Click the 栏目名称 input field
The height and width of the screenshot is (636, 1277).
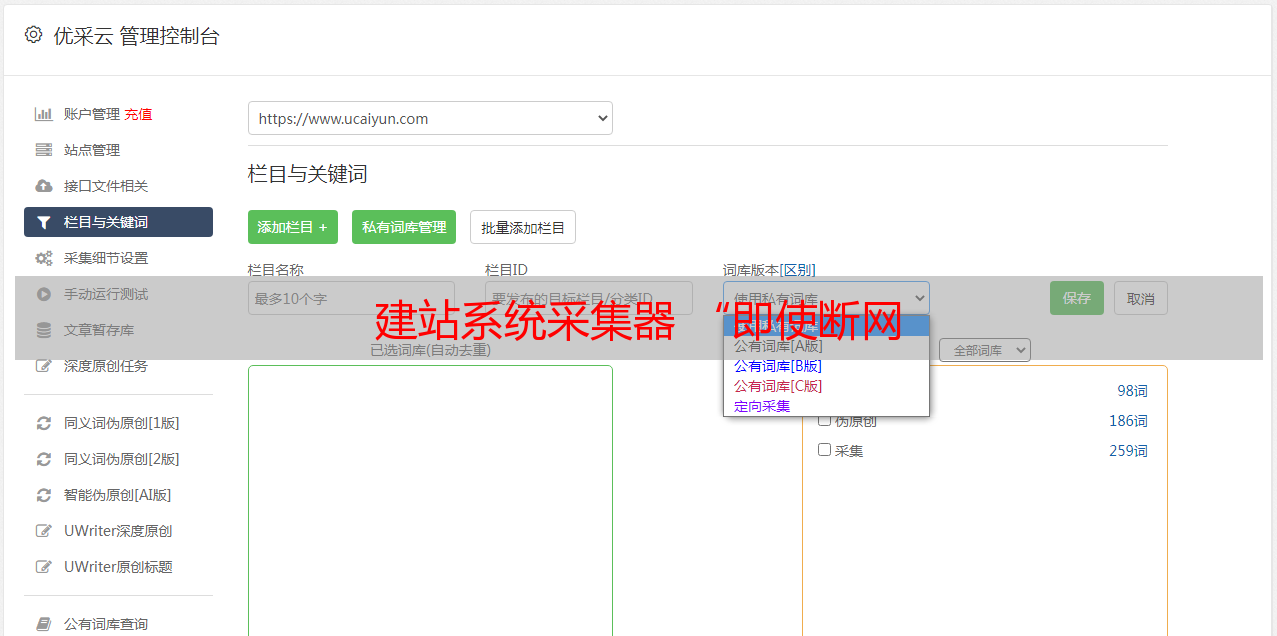(x=351, y=298)
